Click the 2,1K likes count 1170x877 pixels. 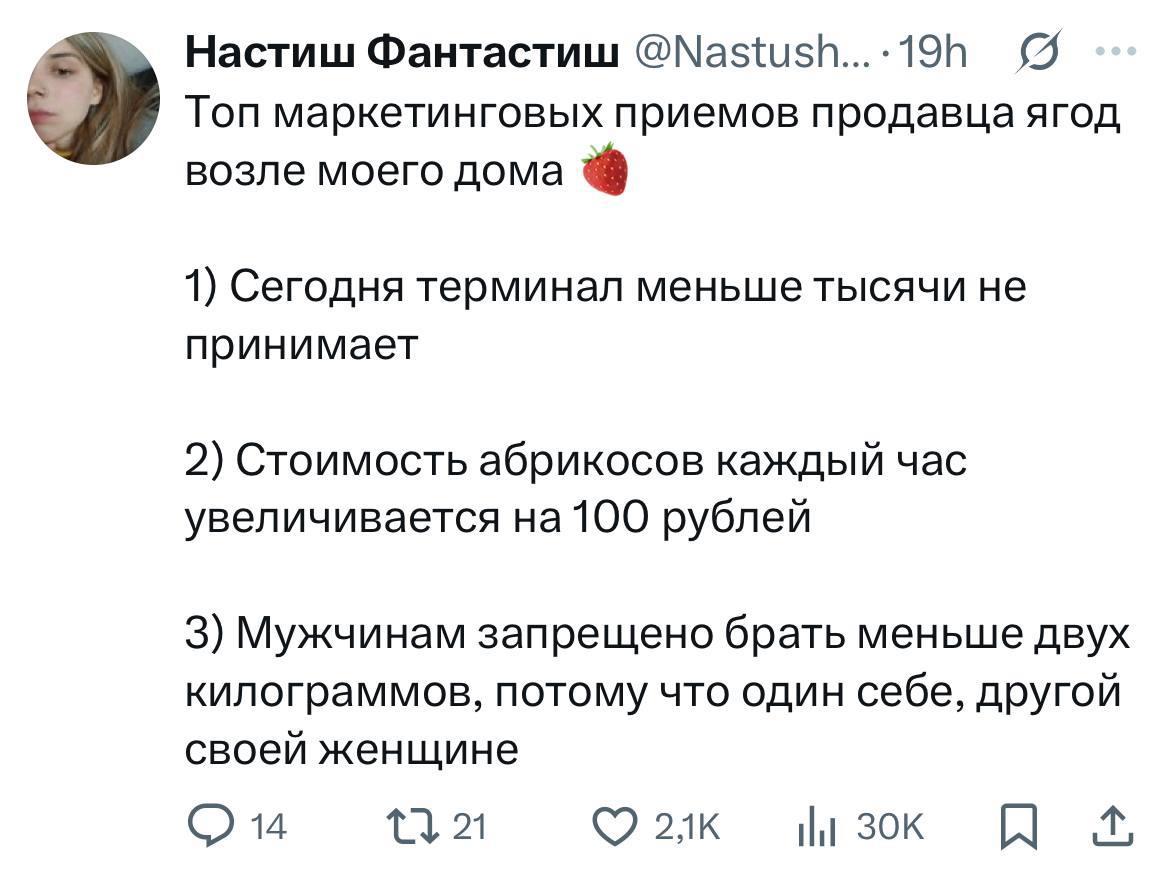point(686,827)
